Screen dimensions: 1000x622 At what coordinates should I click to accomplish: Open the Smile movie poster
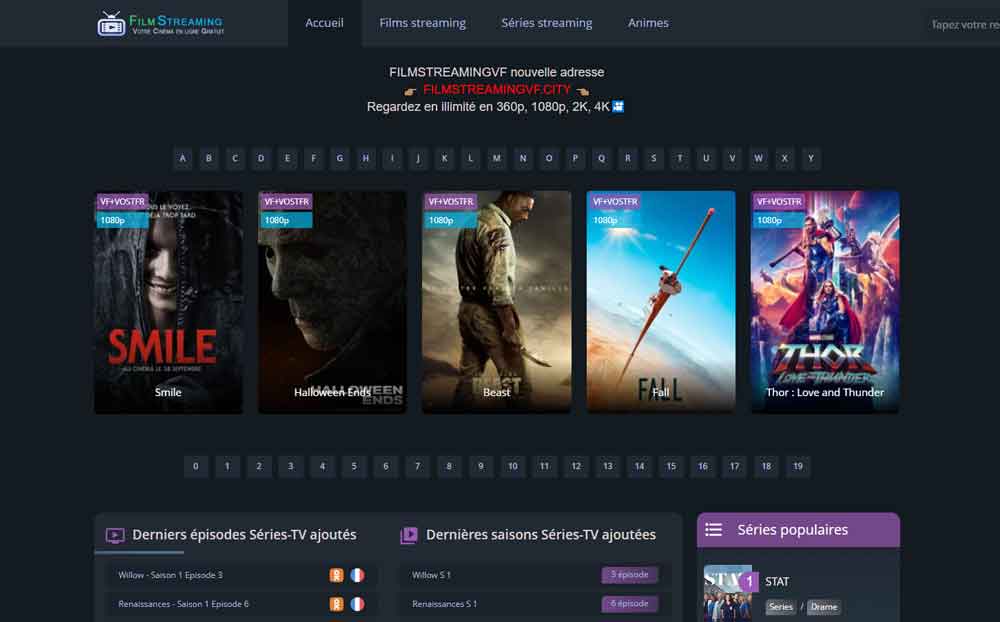pos(168,302)
